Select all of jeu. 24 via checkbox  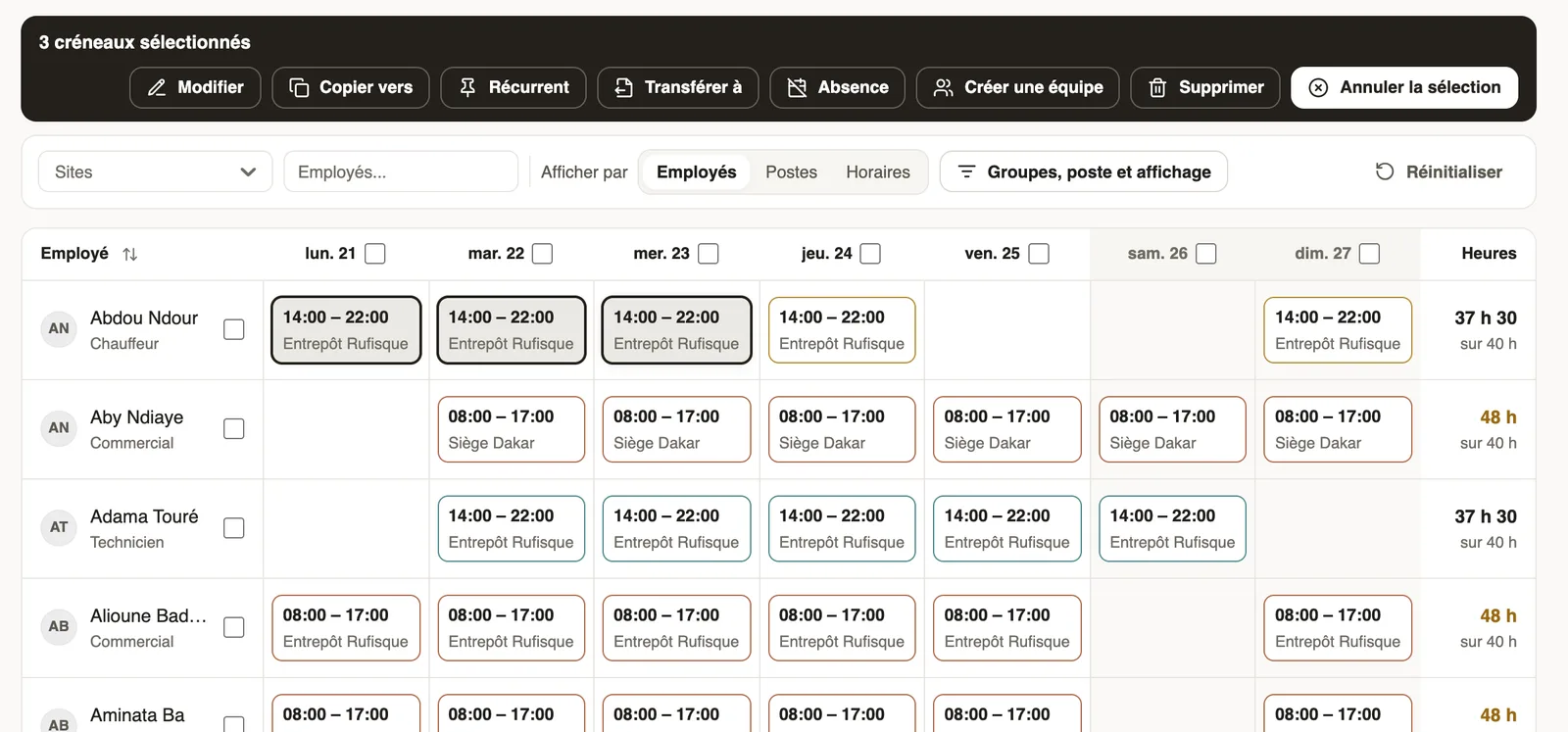click(870, 254)
